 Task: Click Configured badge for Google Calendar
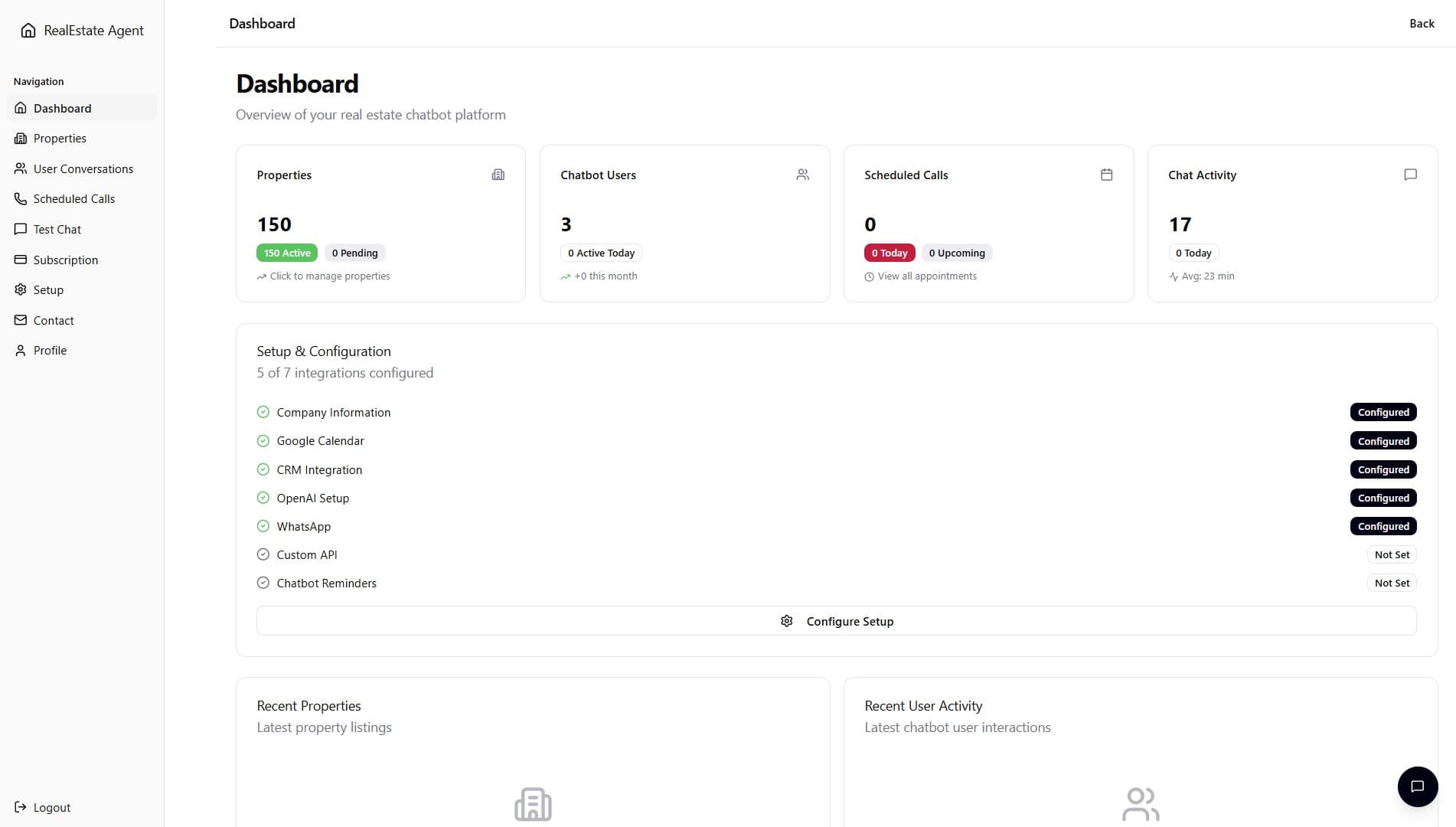coord(1383,441)
